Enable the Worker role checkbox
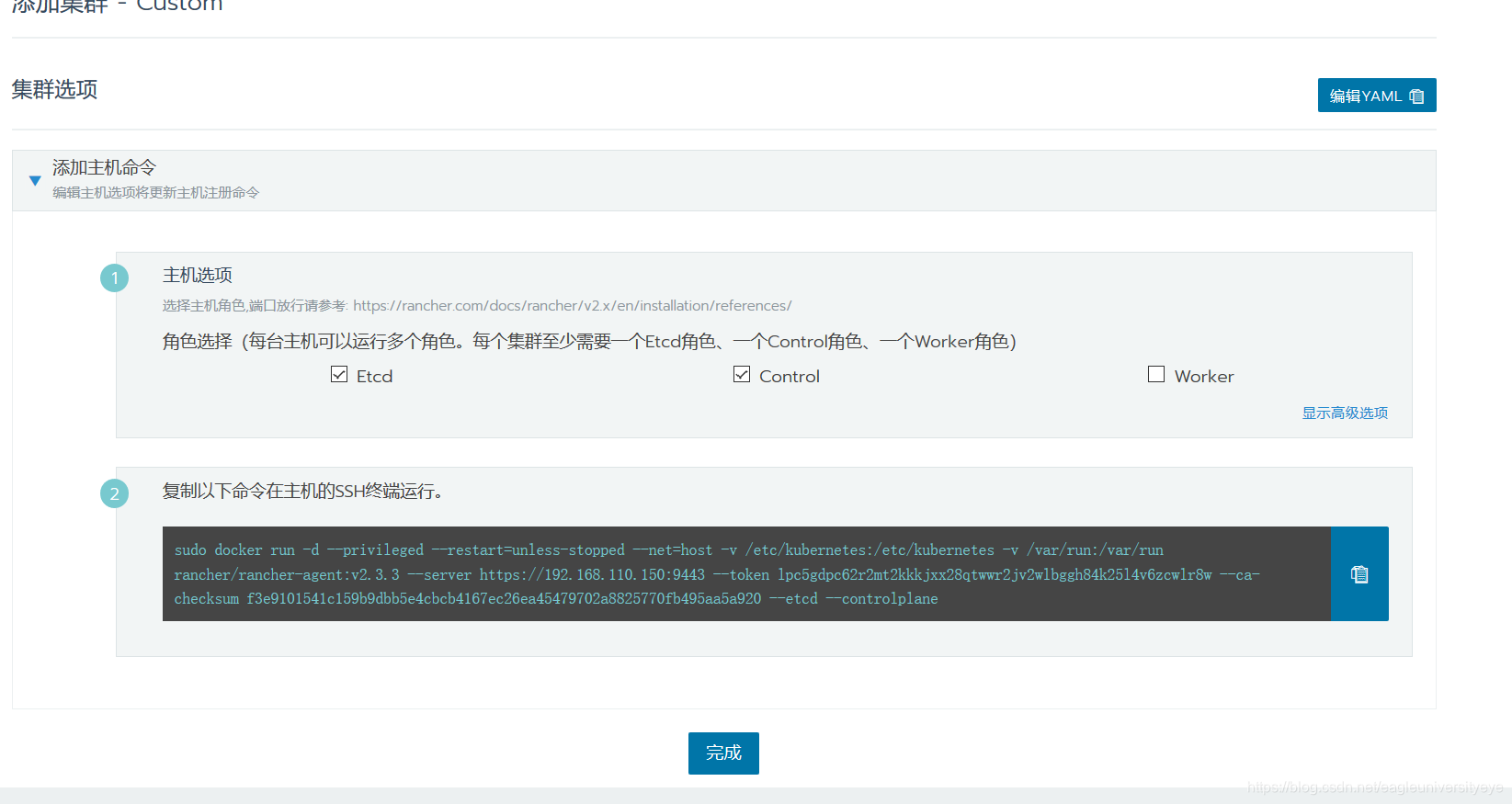1512x804 pixels. coord(1156,375)
